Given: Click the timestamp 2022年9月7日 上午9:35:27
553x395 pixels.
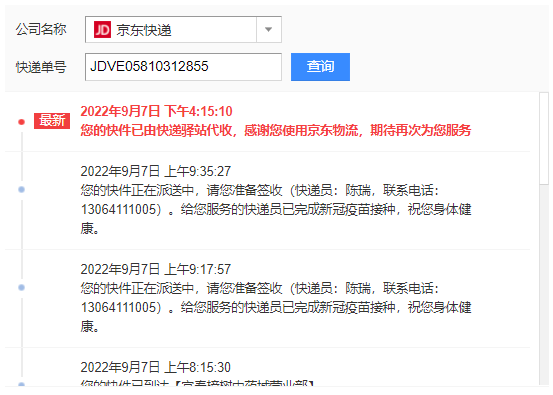Looking at the screenshot, I should click(x=156, y=171).
